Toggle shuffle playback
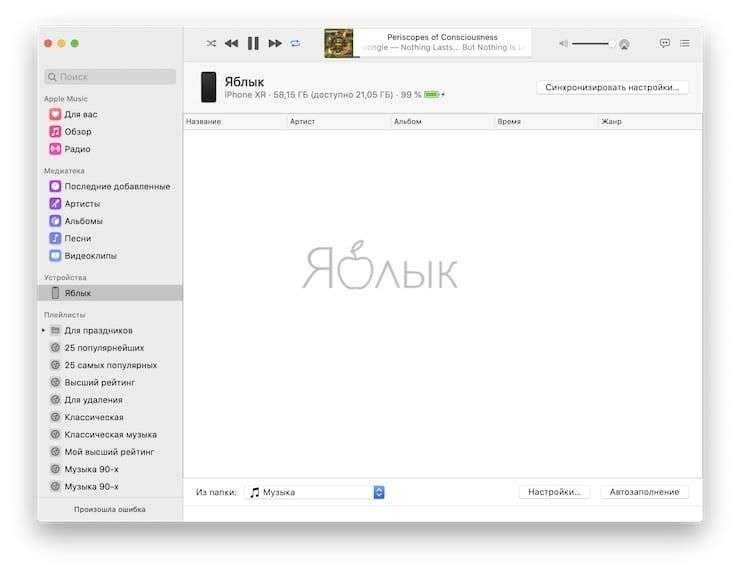Screen dimensions: 740x571 211,43
